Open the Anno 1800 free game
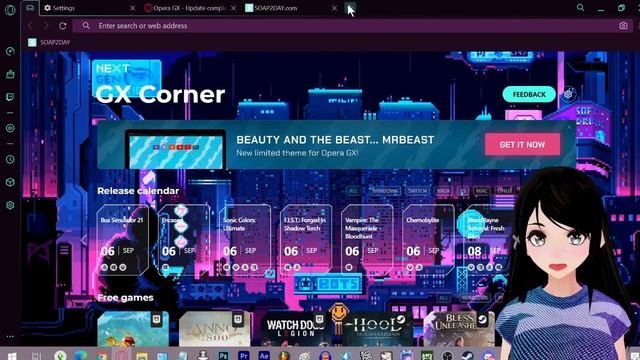 point(214,329)
